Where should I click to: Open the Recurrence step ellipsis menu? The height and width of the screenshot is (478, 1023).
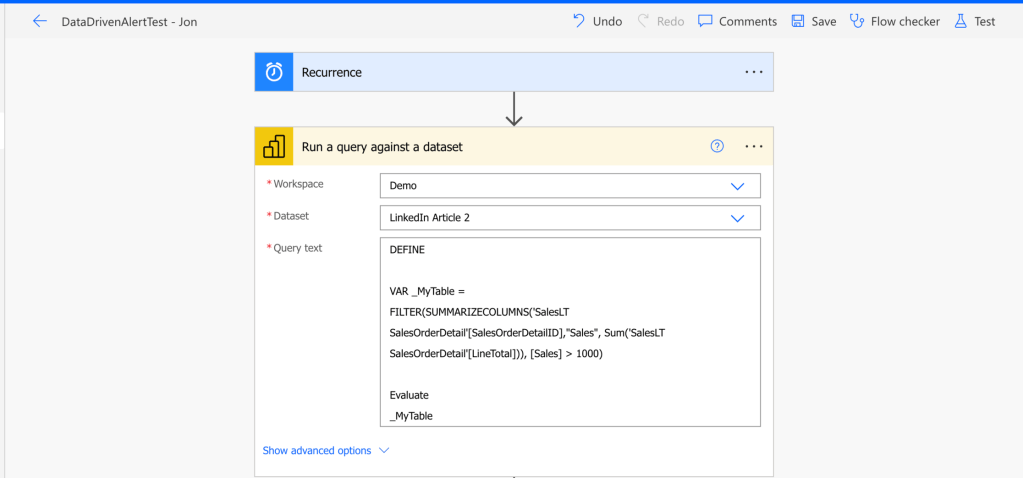pyautogui.click(x=754, y=72)
